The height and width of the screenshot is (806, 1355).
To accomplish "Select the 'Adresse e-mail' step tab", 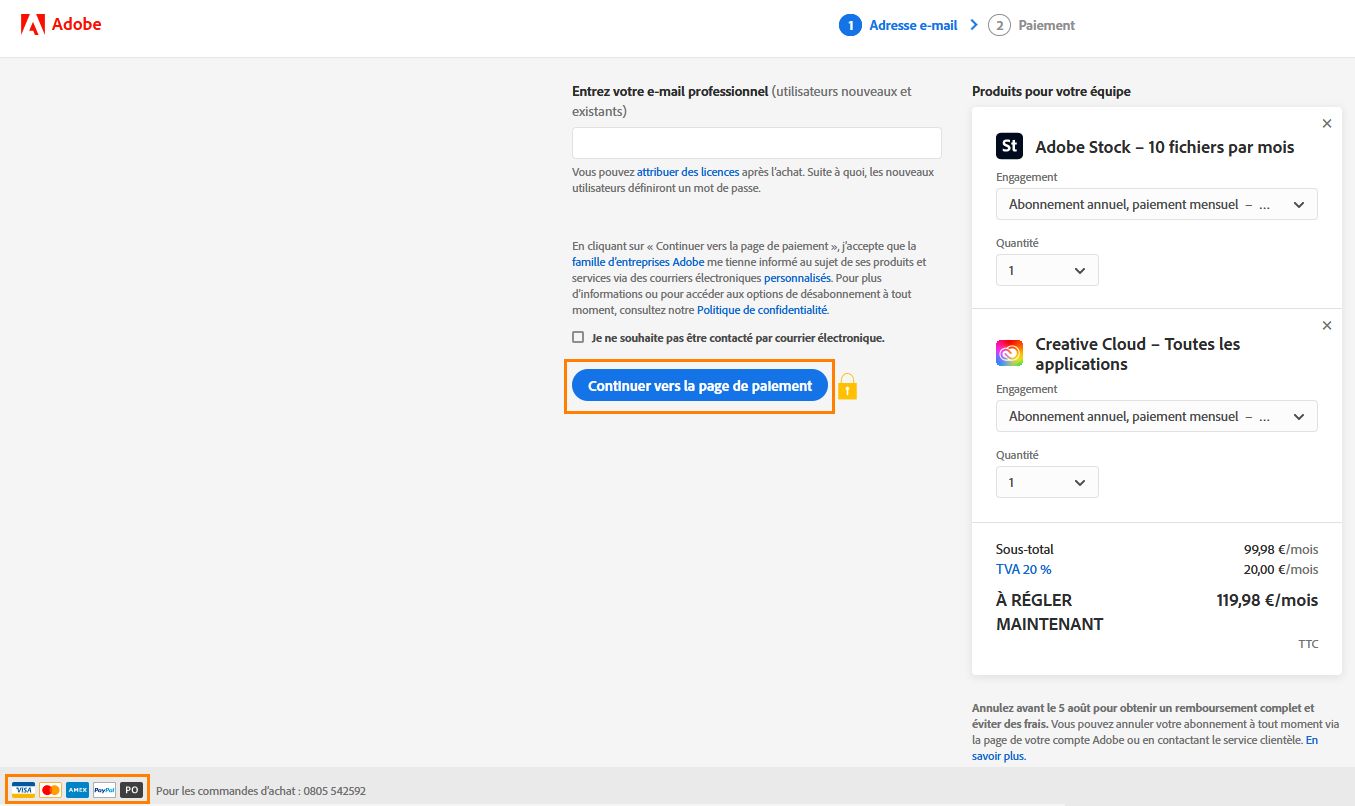I will coord(913,26).
